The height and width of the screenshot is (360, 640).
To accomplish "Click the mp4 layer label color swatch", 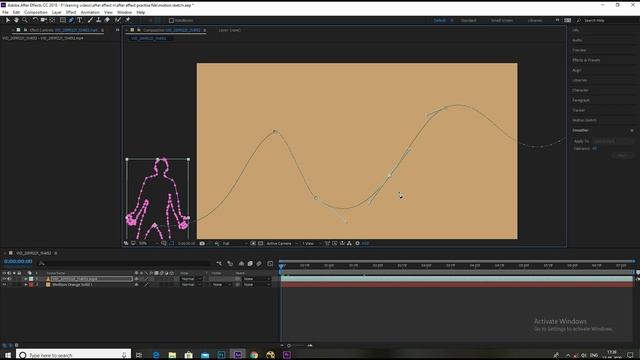I will [31, 279].
